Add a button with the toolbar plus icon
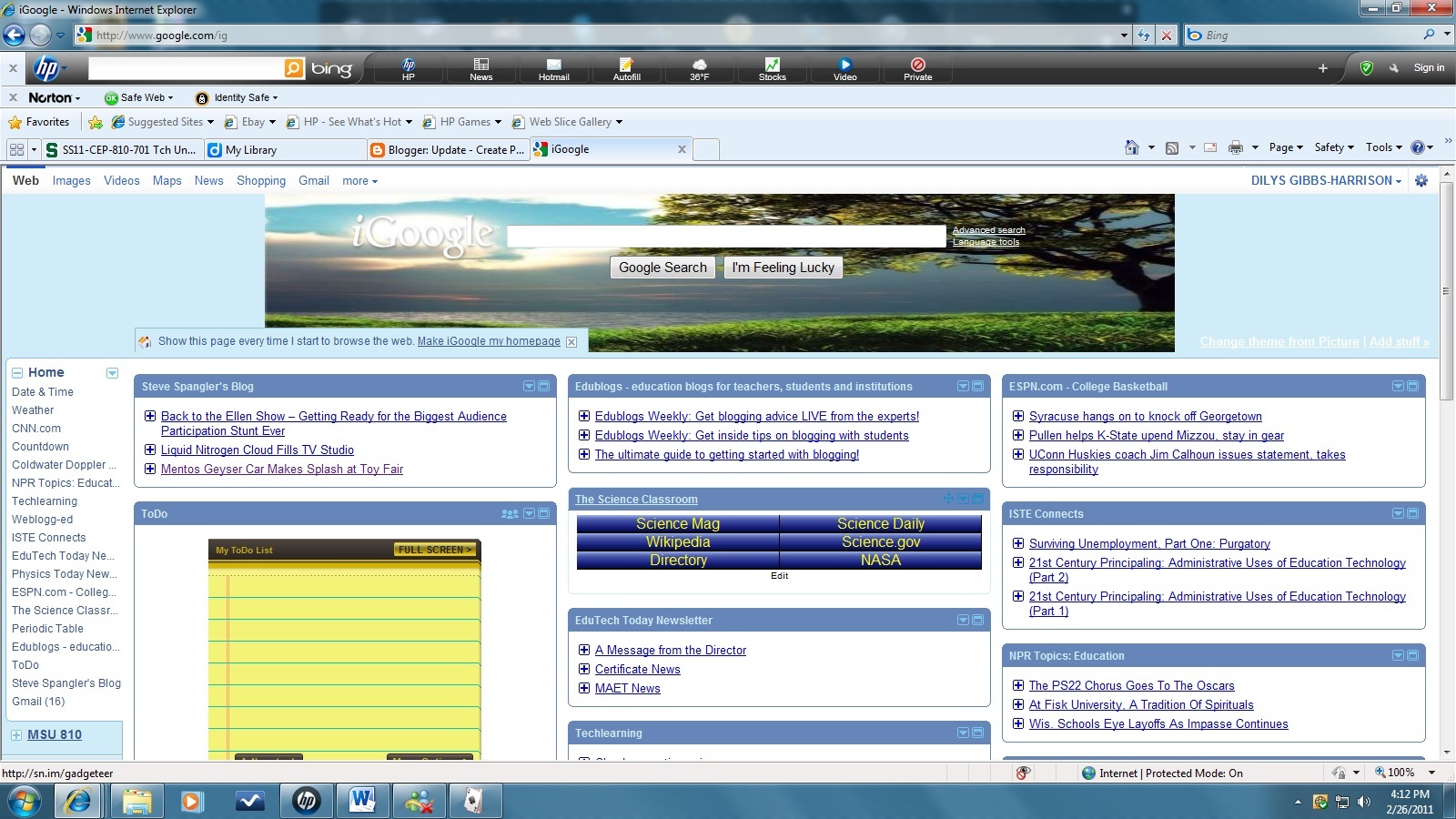Viewport: 1456px width, 819px height. (x=1323, y=68)
